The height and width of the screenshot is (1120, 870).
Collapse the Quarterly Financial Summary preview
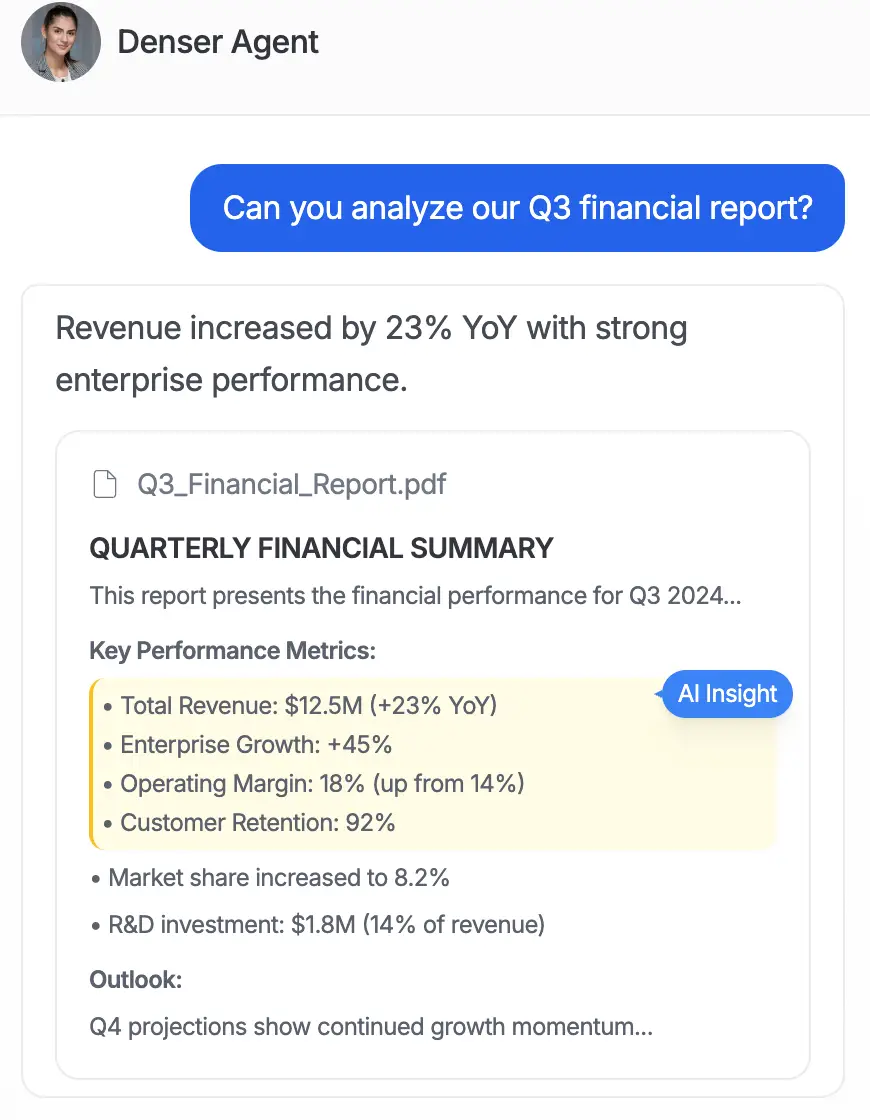tap(320, 548)
